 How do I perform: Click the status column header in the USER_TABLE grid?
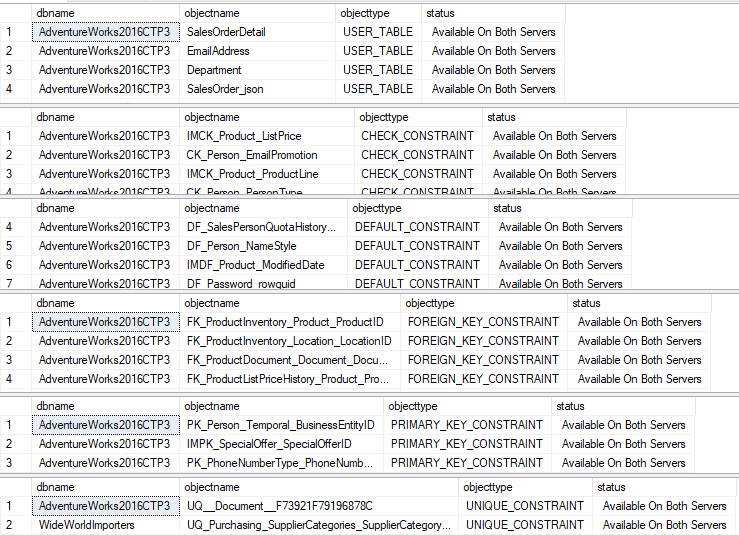click(x=493, y=13)
